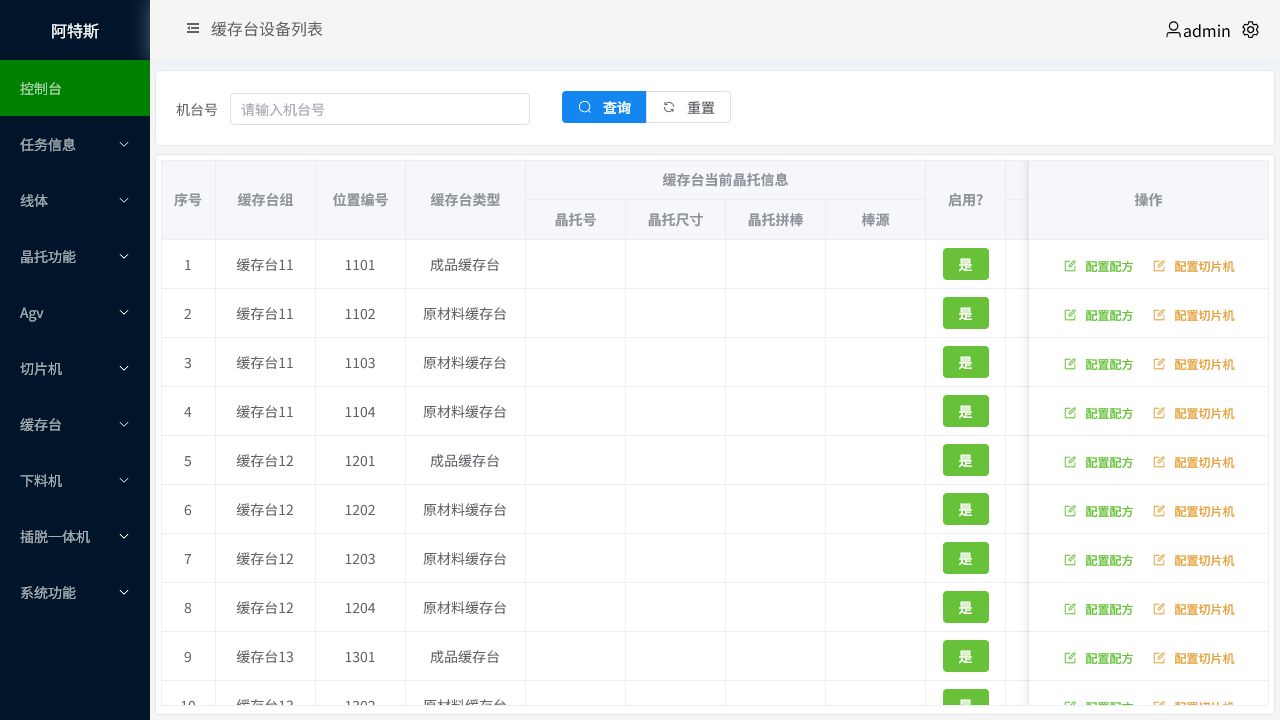Click edit icon for 配置配方 in row 1102
1280x720 pixels.
[1070, 315]
